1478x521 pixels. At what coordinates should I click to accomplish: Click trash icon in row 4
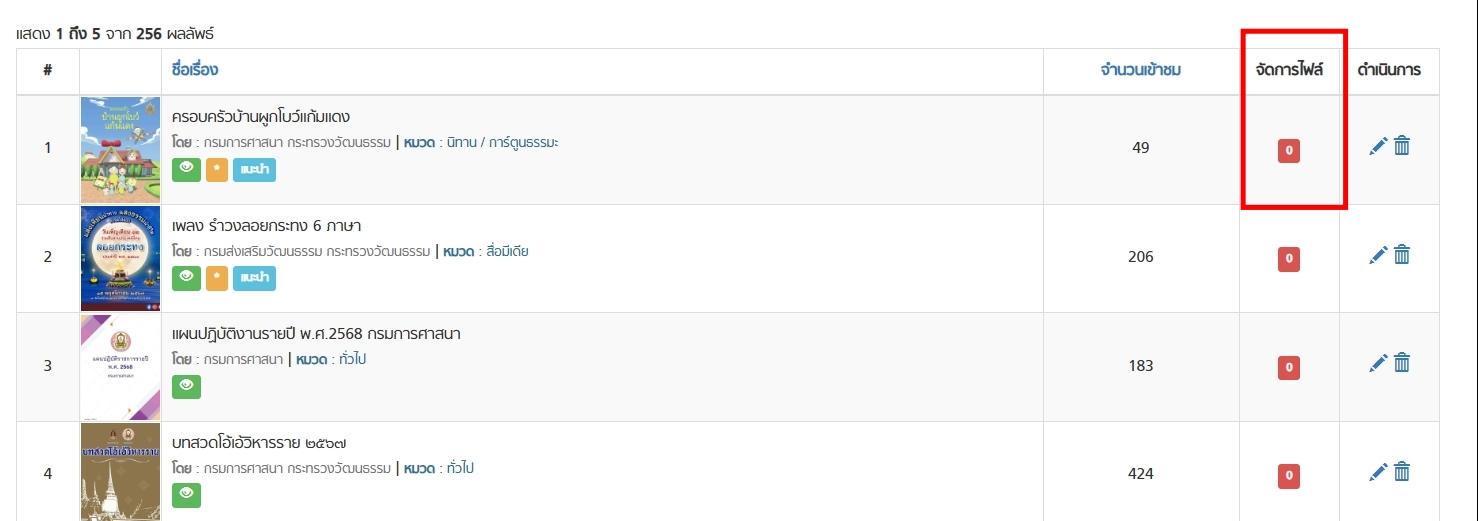tap(1402, 471)
